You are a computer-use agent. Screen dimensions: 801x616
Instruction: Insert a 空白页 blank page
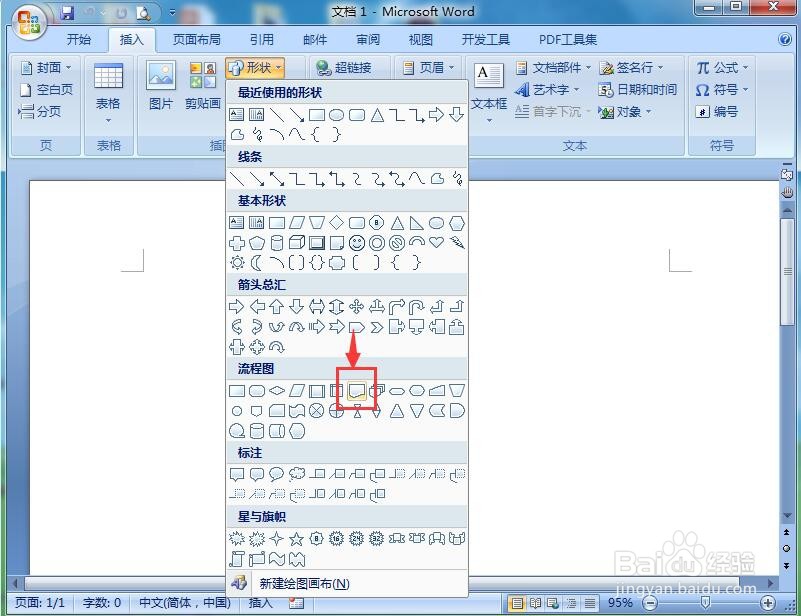[46, 90]
